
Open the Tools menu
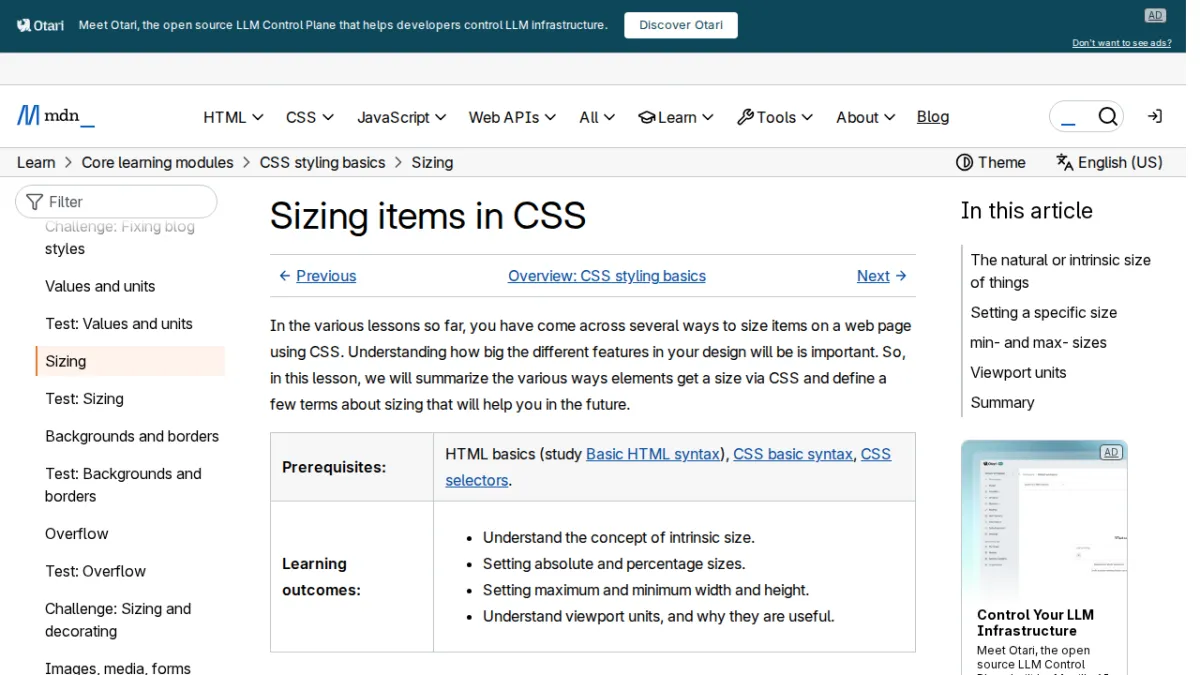(x=775, y=117)
